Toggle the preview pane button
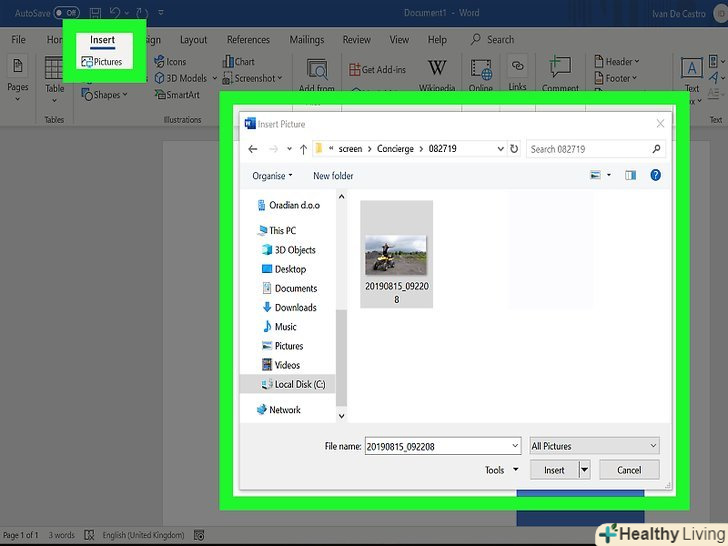The width and height of the screenshot is (728, 546). (630, 175)
